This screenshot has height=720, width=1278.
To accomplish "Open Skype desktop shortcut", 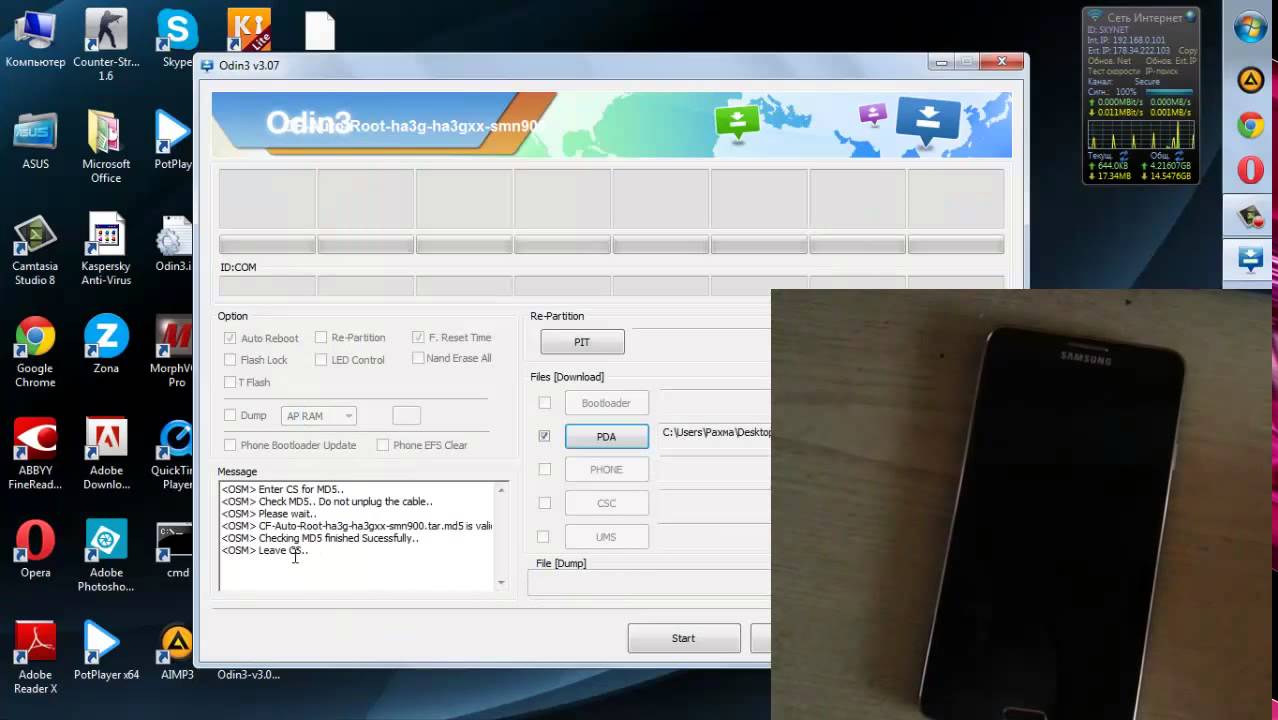I will [177, 38].
